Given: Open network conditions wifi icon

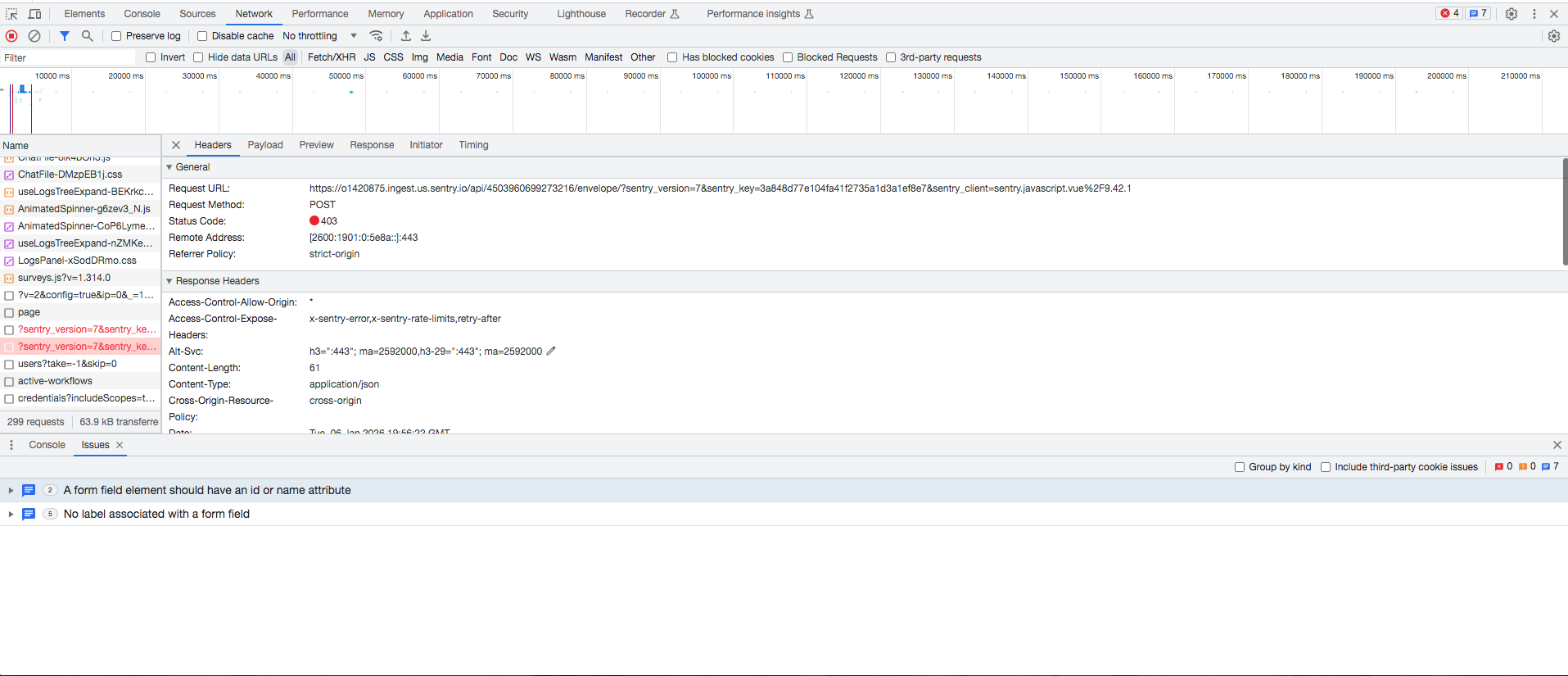Looking at the screenshot, I should point(377,36).
